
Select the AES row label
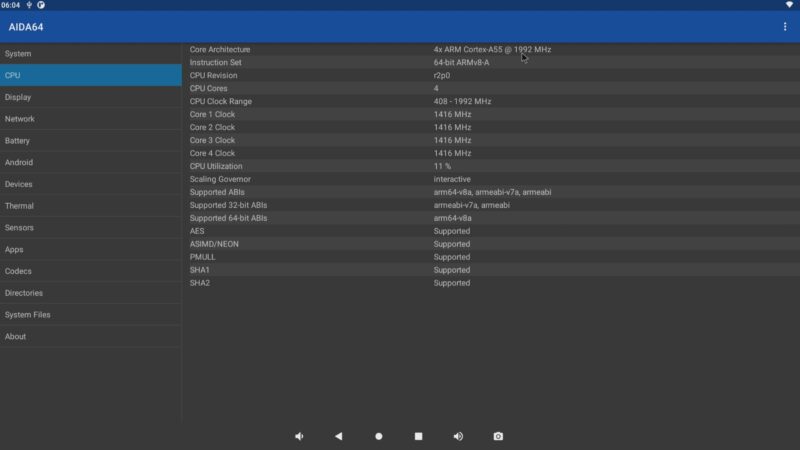[197, 231]
